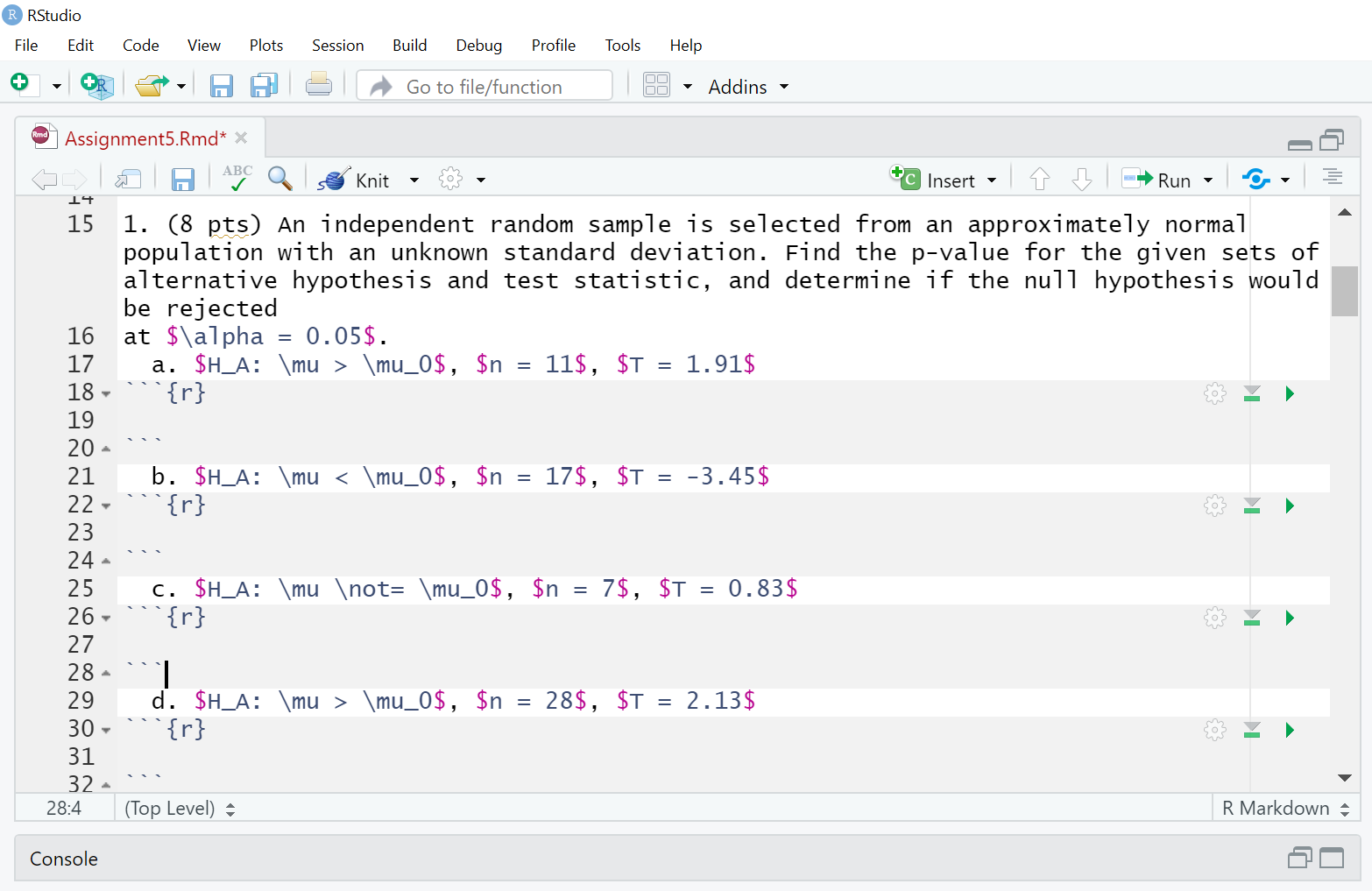The image size is (1372, 891).
Task: Open the Insert dropdown arrow
Action: pyautogui.click(x=992, y=180)
